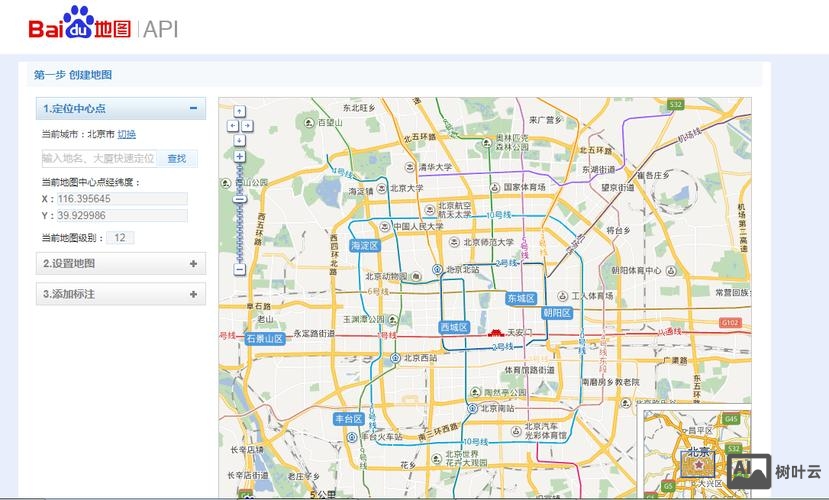
Task: Click the Guangcai Gymnasium icon
Action: click(517, 431)
